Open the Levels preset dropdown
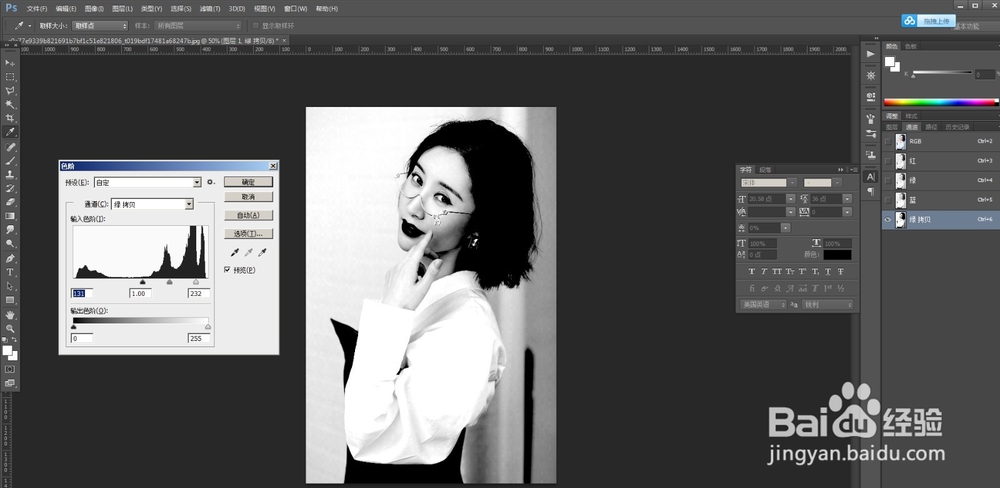Screen dimensions: 1000x488 tap(197, 182)
